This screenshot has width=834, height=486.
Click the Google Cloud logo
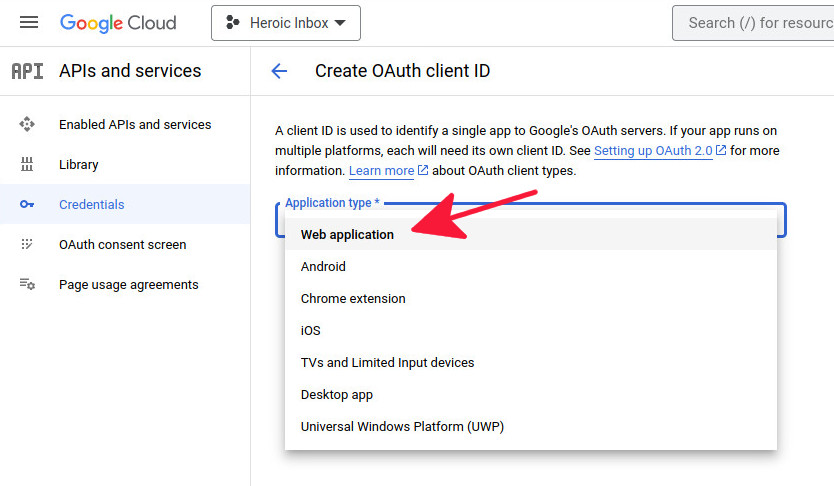(118, 23)
